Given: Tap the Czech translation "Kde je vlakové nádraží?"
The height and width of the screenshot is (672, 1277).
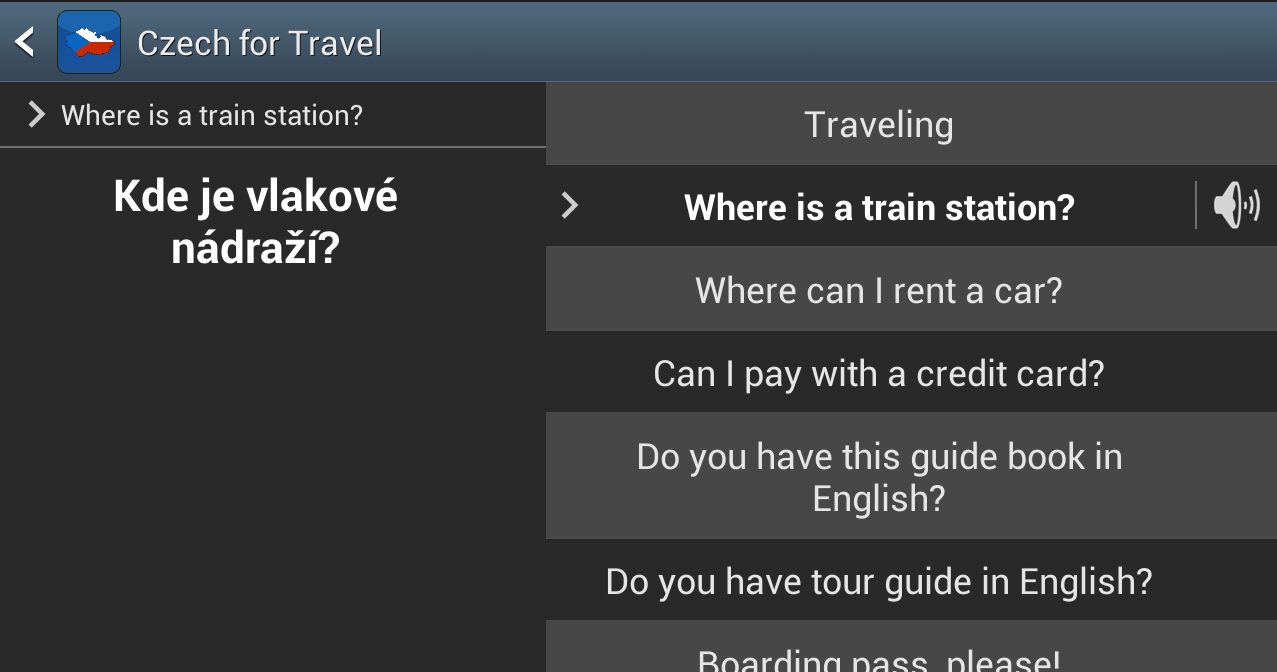Looking at the screenshot, I should click(256, 221).
